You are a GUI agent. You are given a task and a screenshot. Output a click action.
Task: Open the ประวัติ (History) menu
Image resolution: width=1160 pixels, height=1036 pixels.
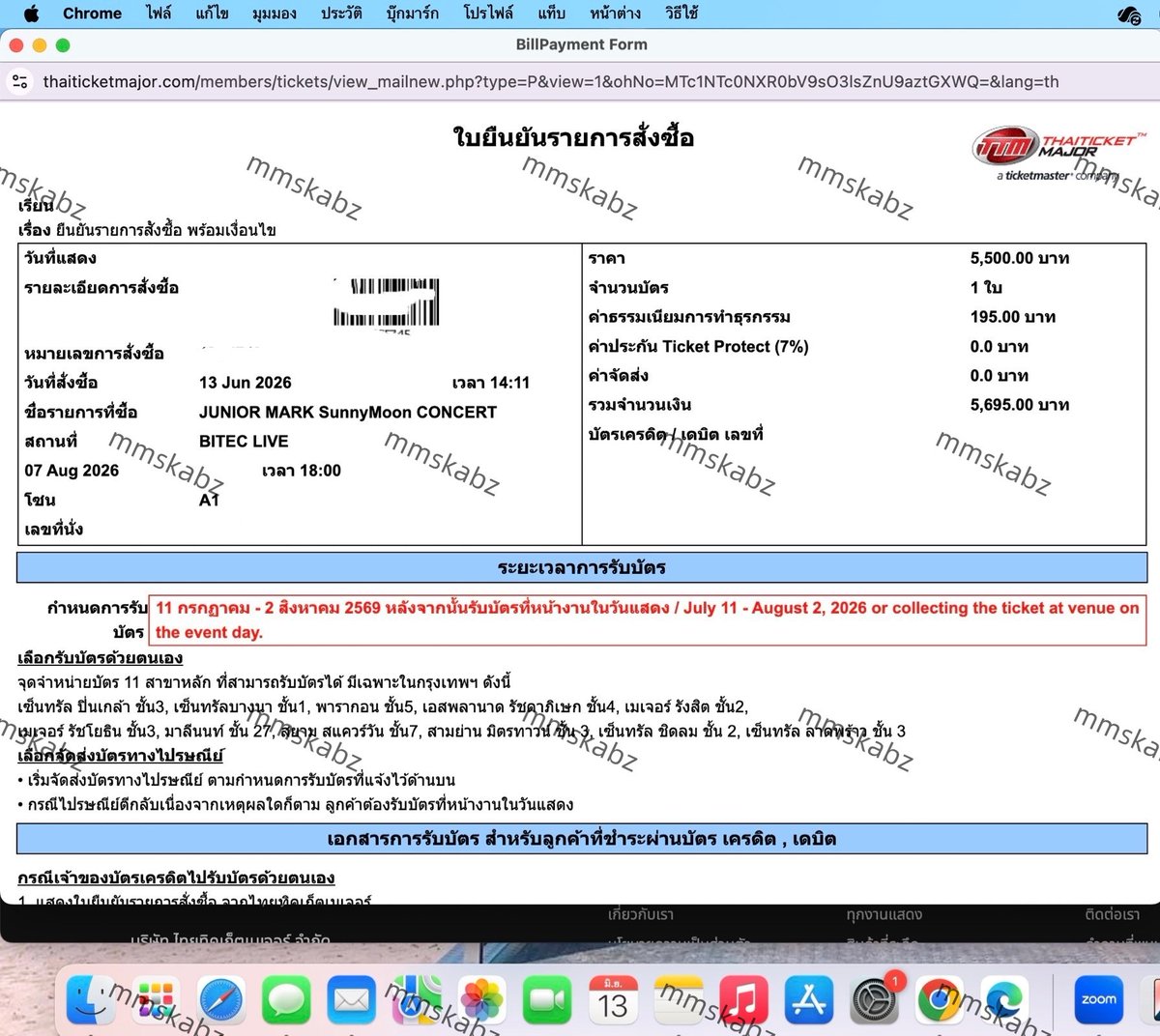(x=341, y=14)
